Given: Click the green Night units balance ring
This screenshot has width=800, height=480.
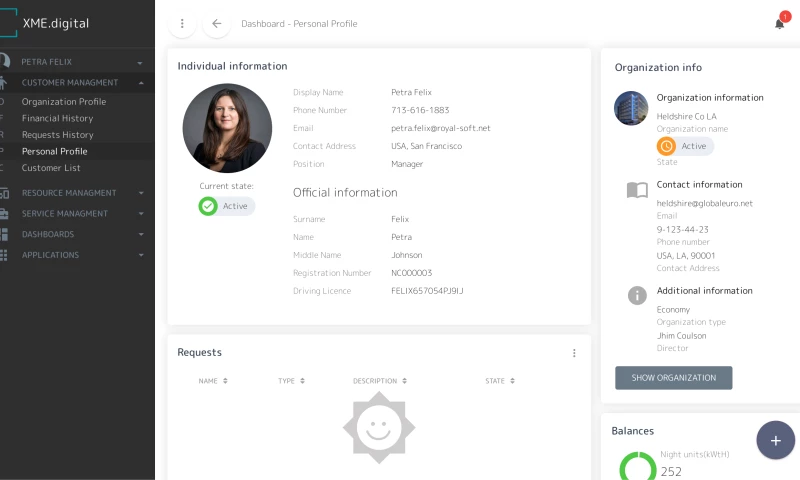Looking at the screenshot, I should pos(637,468).
